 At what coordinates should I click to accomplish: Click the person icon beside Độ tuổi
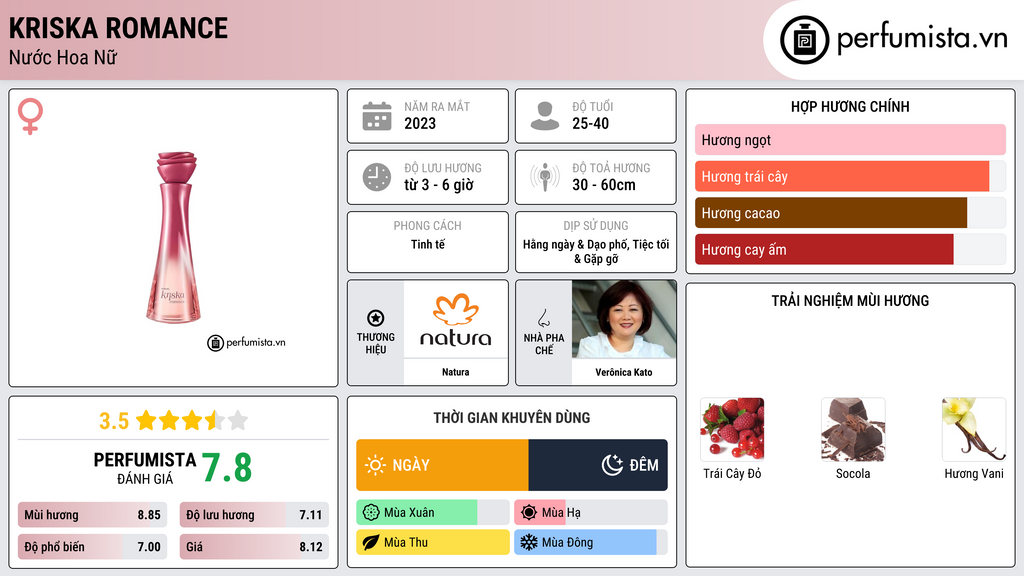click(x=545, y=116)
